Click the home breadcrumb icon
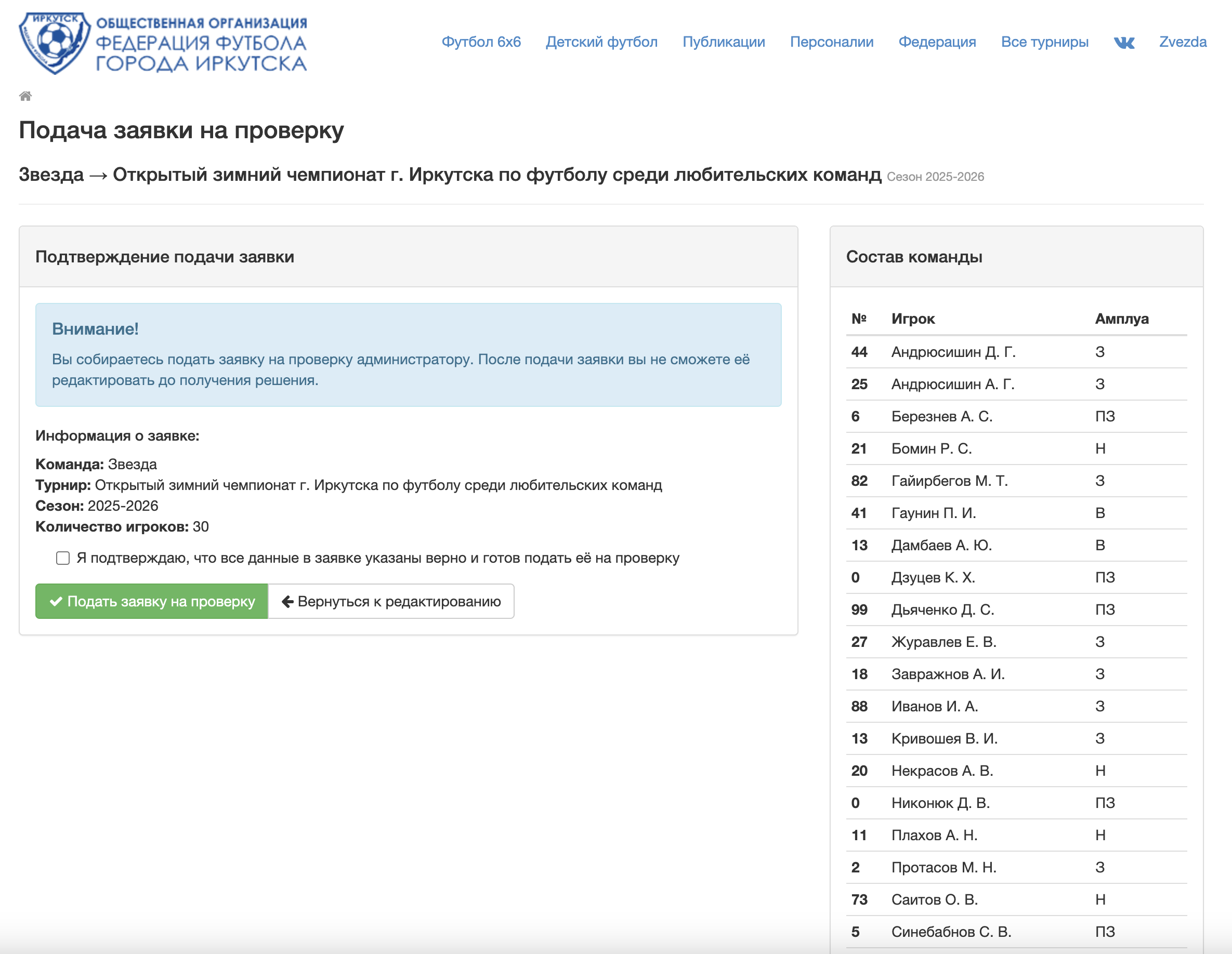The image size is (1232, 954). [x=25, y=96]
